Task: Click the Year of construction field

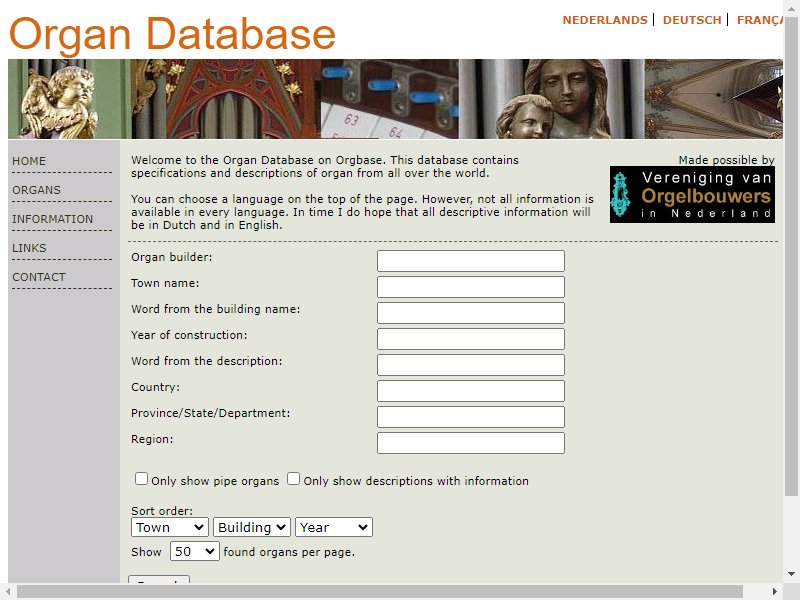Action: [x=470, y=339]
